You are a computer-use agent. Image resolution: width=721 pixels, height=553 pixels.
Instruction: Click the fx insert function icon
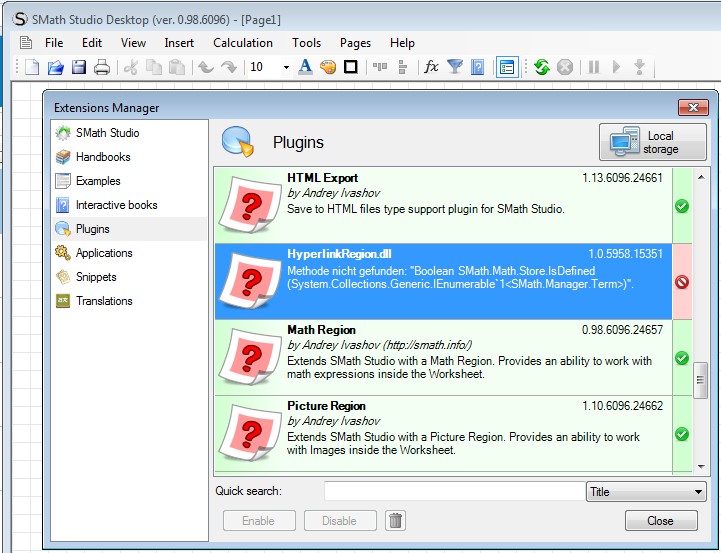click(431, 67)
